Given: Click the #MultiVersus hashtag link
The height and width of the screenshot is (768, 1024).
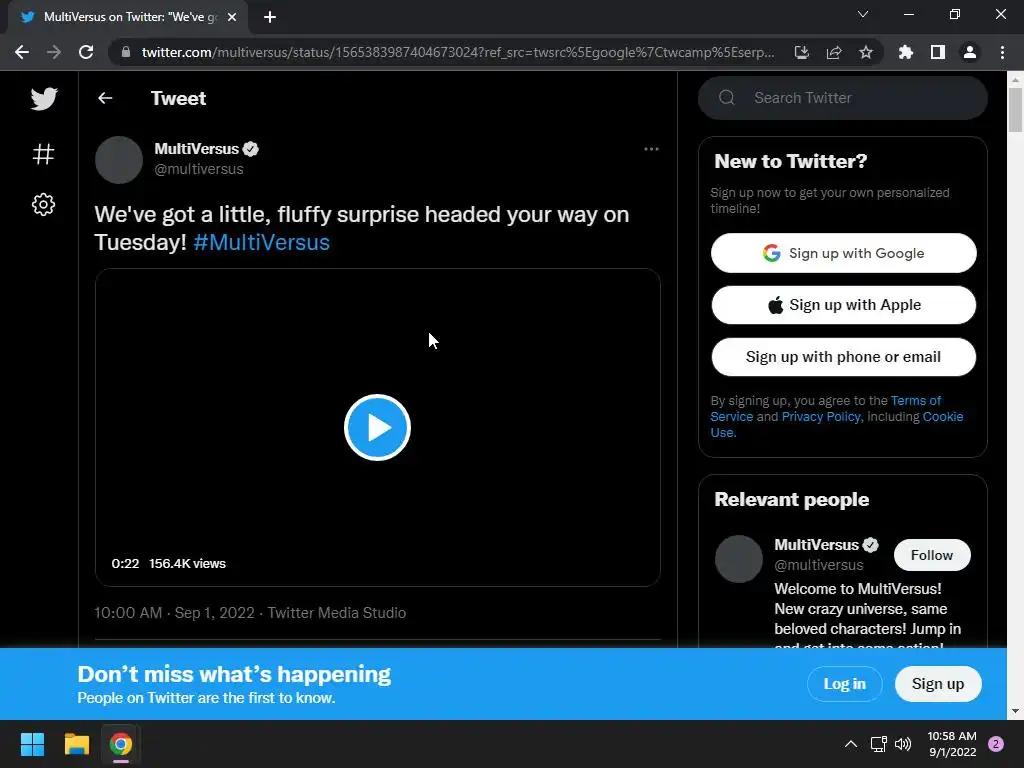Looking at the screenshot, I should [261, 242].
